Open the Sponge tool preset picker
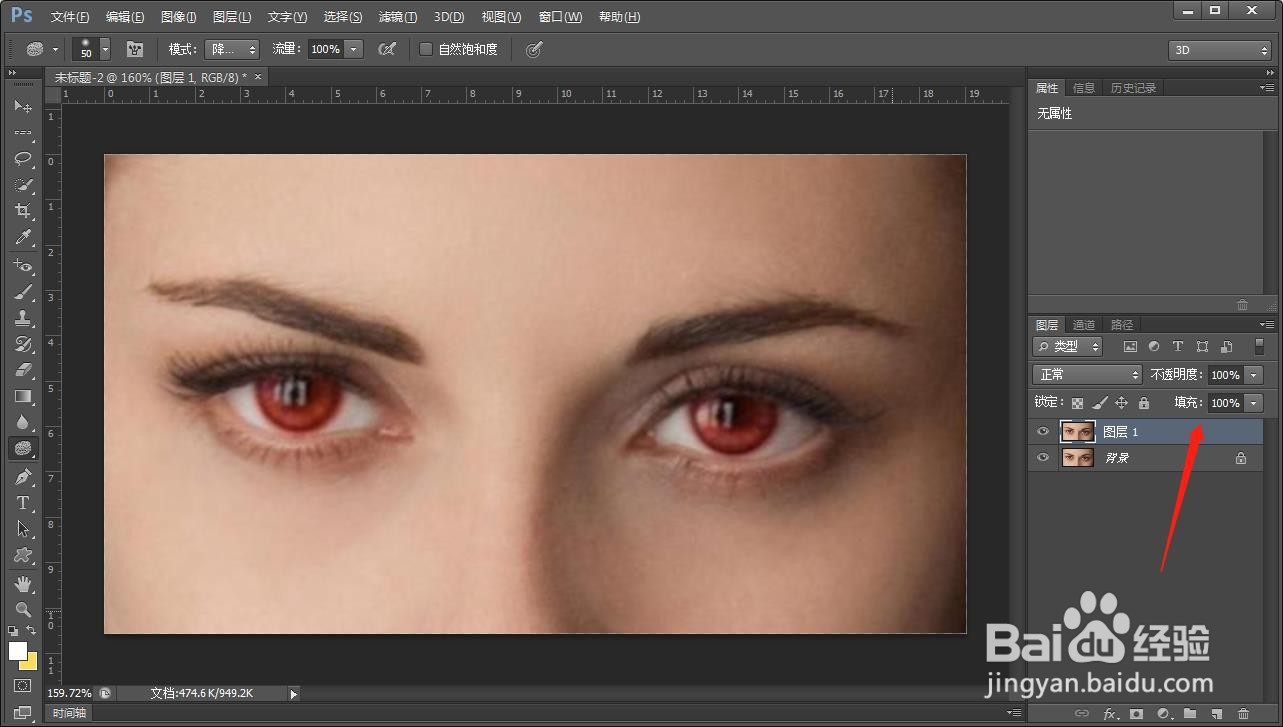The width and height of the screenshot is (1283, 727). (x=41, y=49)
